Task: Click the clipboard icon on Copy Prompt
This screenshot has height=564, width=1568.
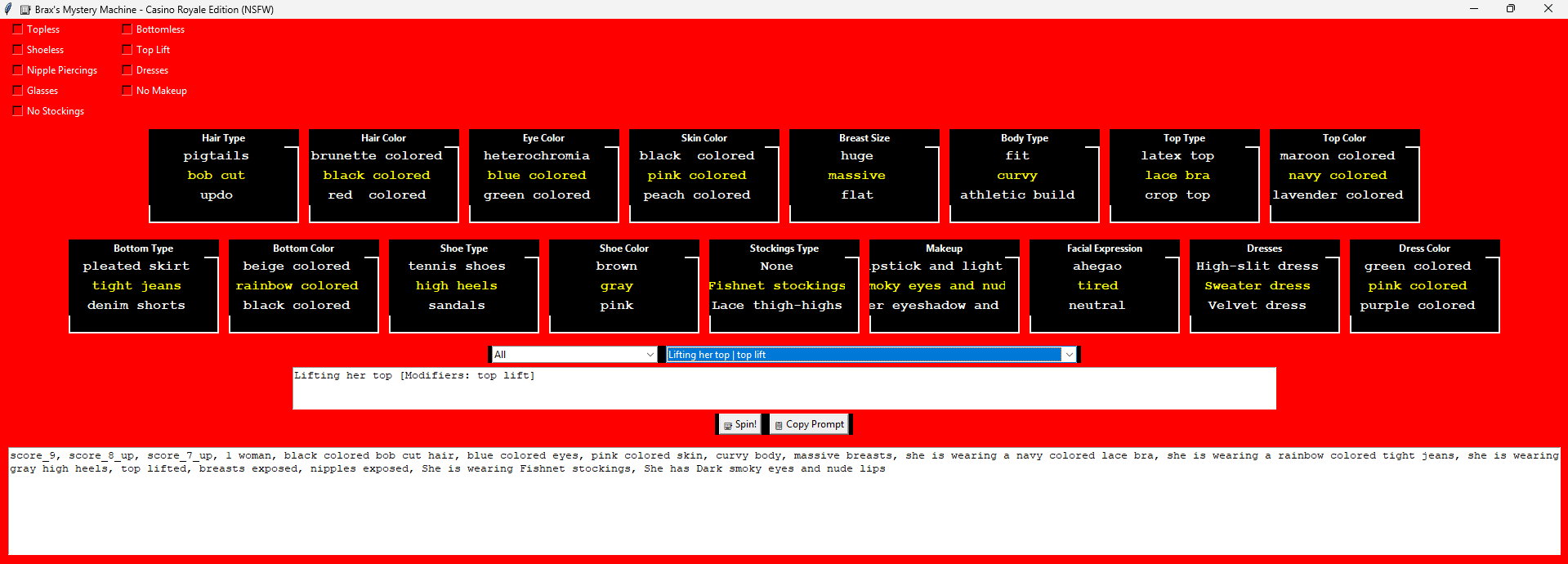Action: tap(779, 425)
